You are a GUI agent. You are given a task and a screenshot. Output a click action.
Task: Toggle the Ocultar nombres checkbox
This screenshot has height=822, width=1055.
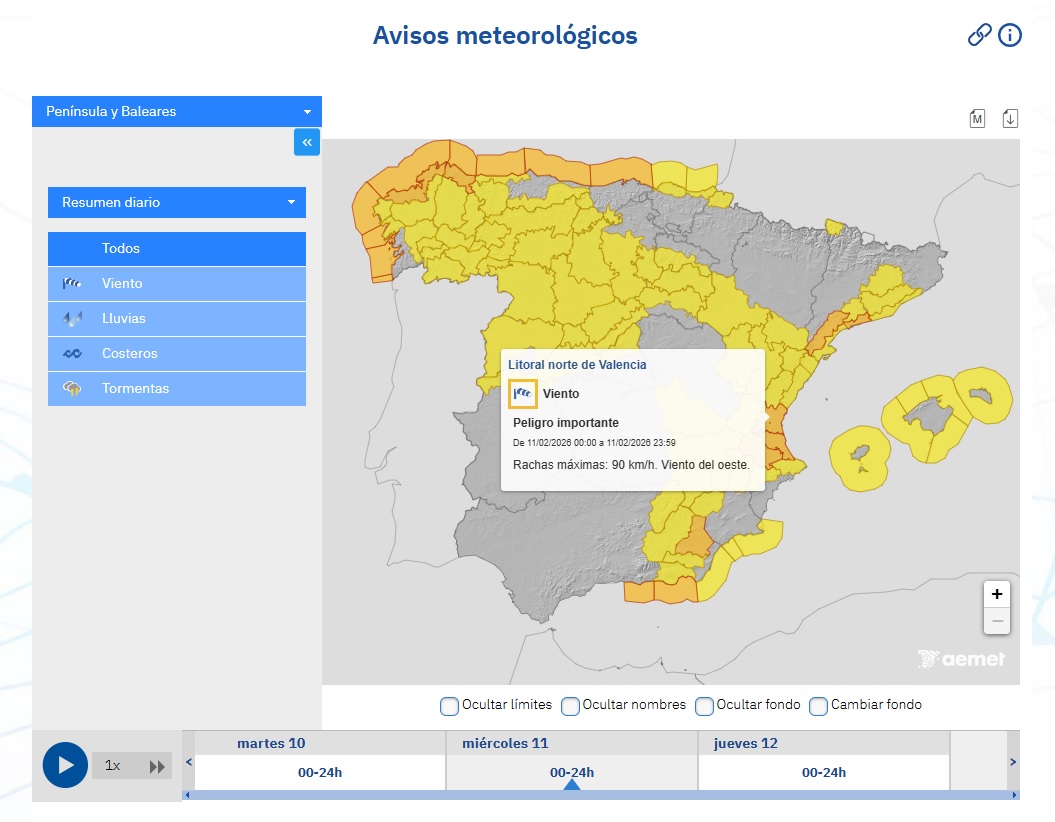coord(571,706)
